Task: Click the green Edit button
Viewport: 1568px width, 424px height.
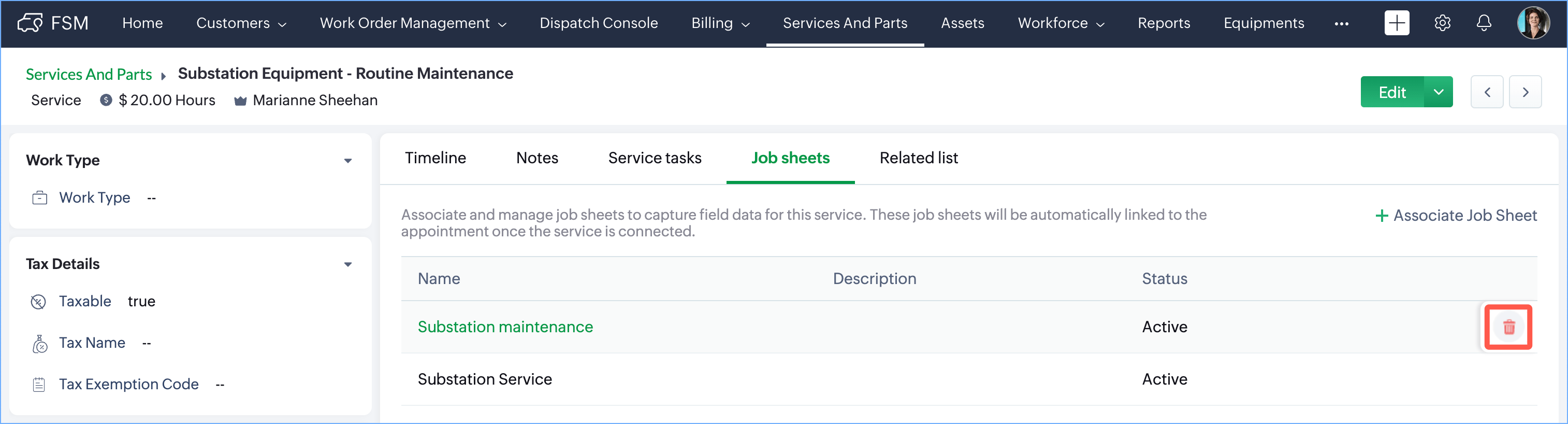Action: [x=1391, y=92]
